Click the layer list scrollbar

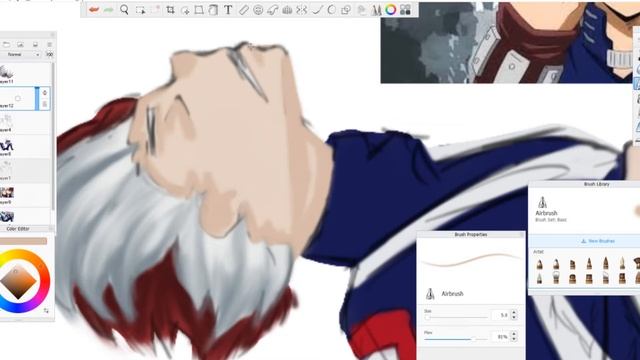click(53, 135)
